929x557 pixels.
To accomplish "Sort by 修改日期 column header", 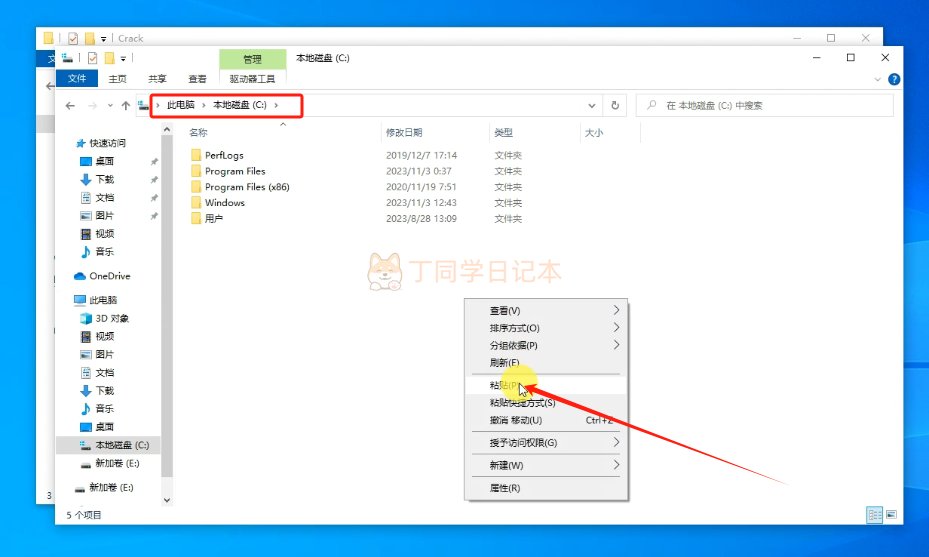I will coord(404,132).
